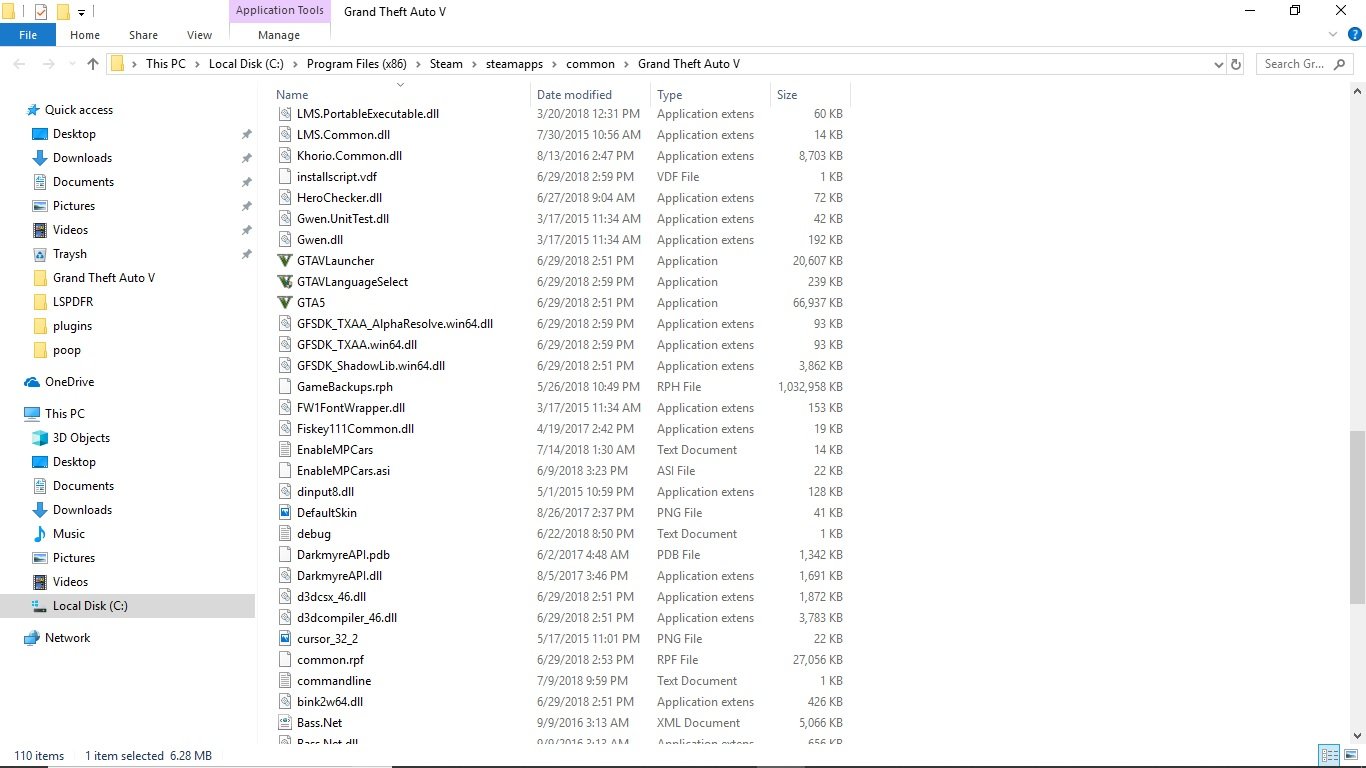Open the poop folder in Quick access
1366x768 pixels.
67,350
